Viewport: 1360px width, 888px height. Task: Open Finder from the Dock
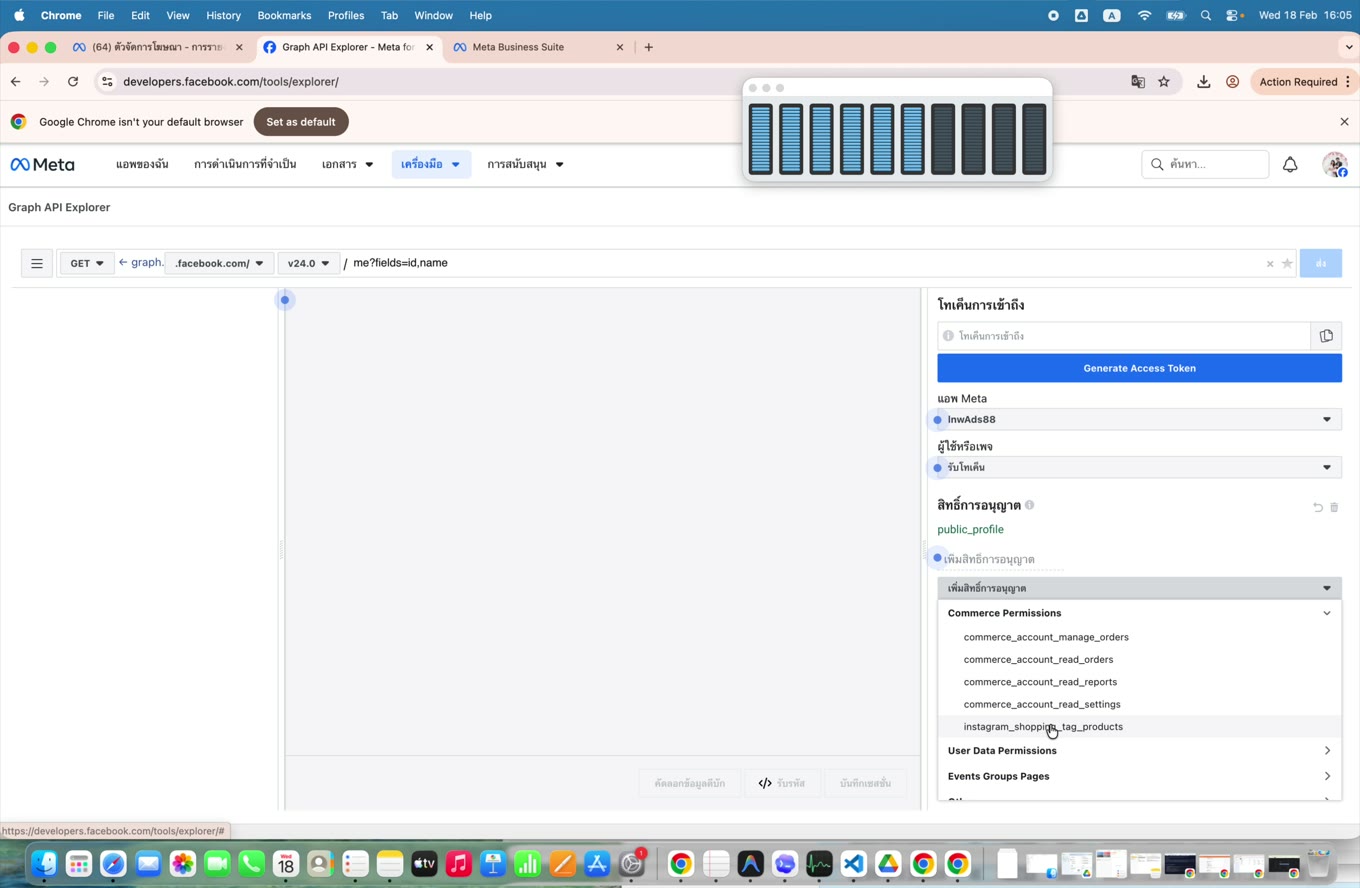(x=44, y=864)
